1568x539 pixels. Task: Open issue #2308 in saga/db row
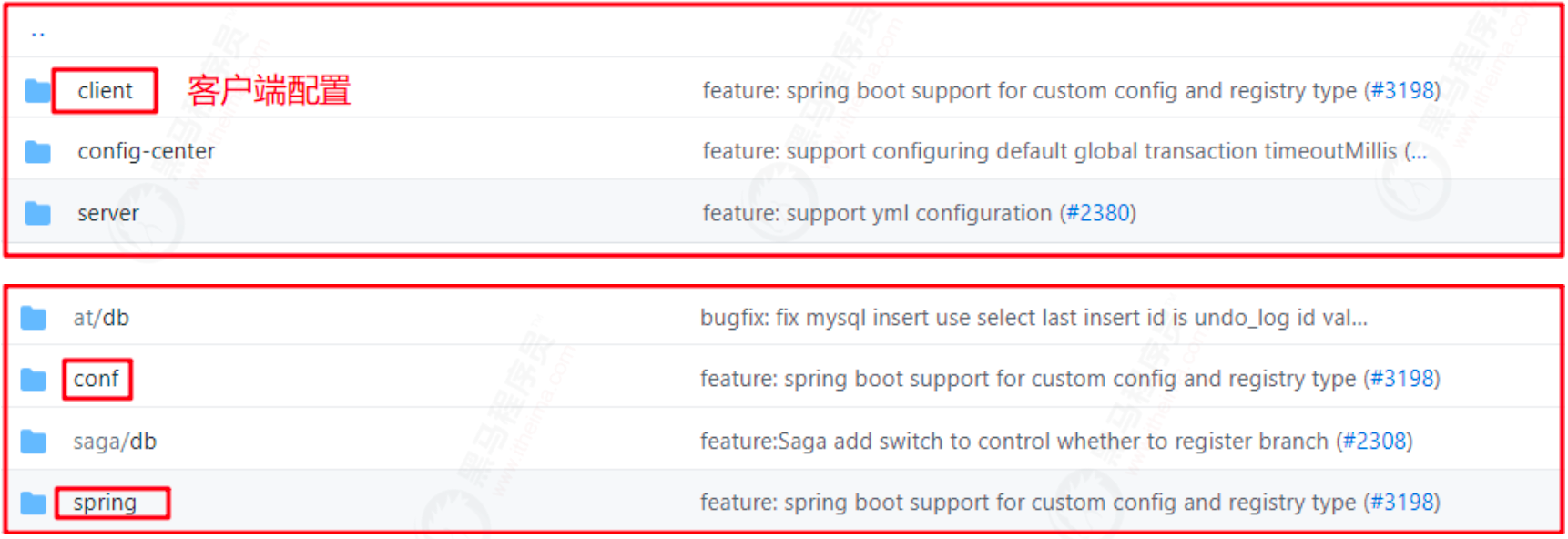pyautogui.click(x=1375, y=442)
